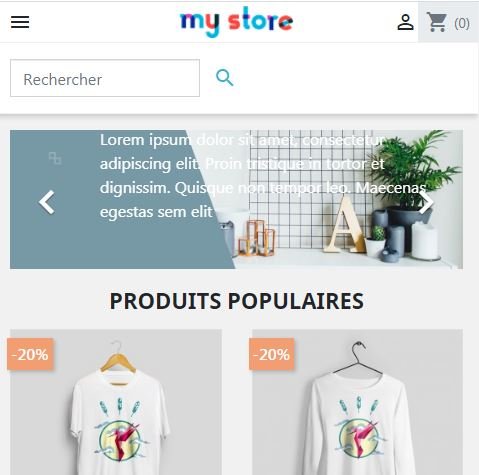Advance carousel with right chevron
The width and height of the screenshot is (479, 475).
(x=426, y=202)
